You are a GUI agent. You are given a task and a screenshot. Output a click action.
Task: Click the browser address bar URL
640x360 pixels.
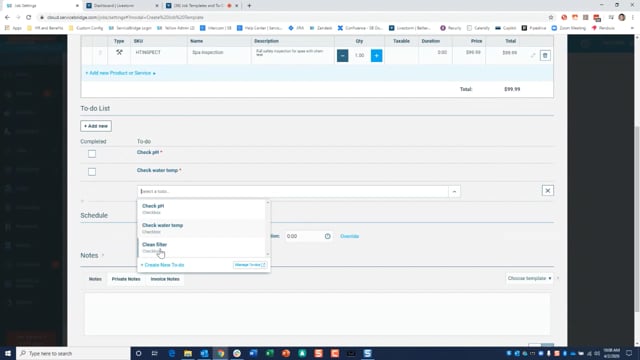[x=125, y=17]
